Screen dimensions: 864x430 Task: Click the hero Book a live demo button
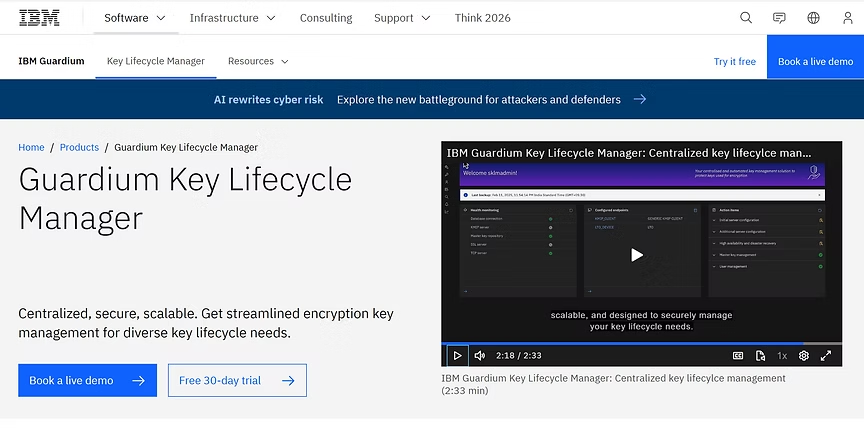coord(88,380)
